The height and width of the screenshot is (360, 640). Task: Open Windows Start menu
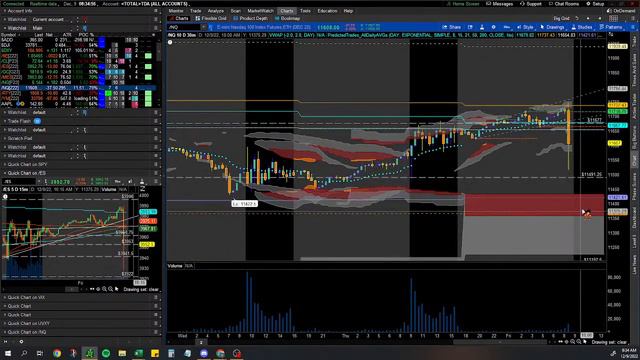coord(8,353)
